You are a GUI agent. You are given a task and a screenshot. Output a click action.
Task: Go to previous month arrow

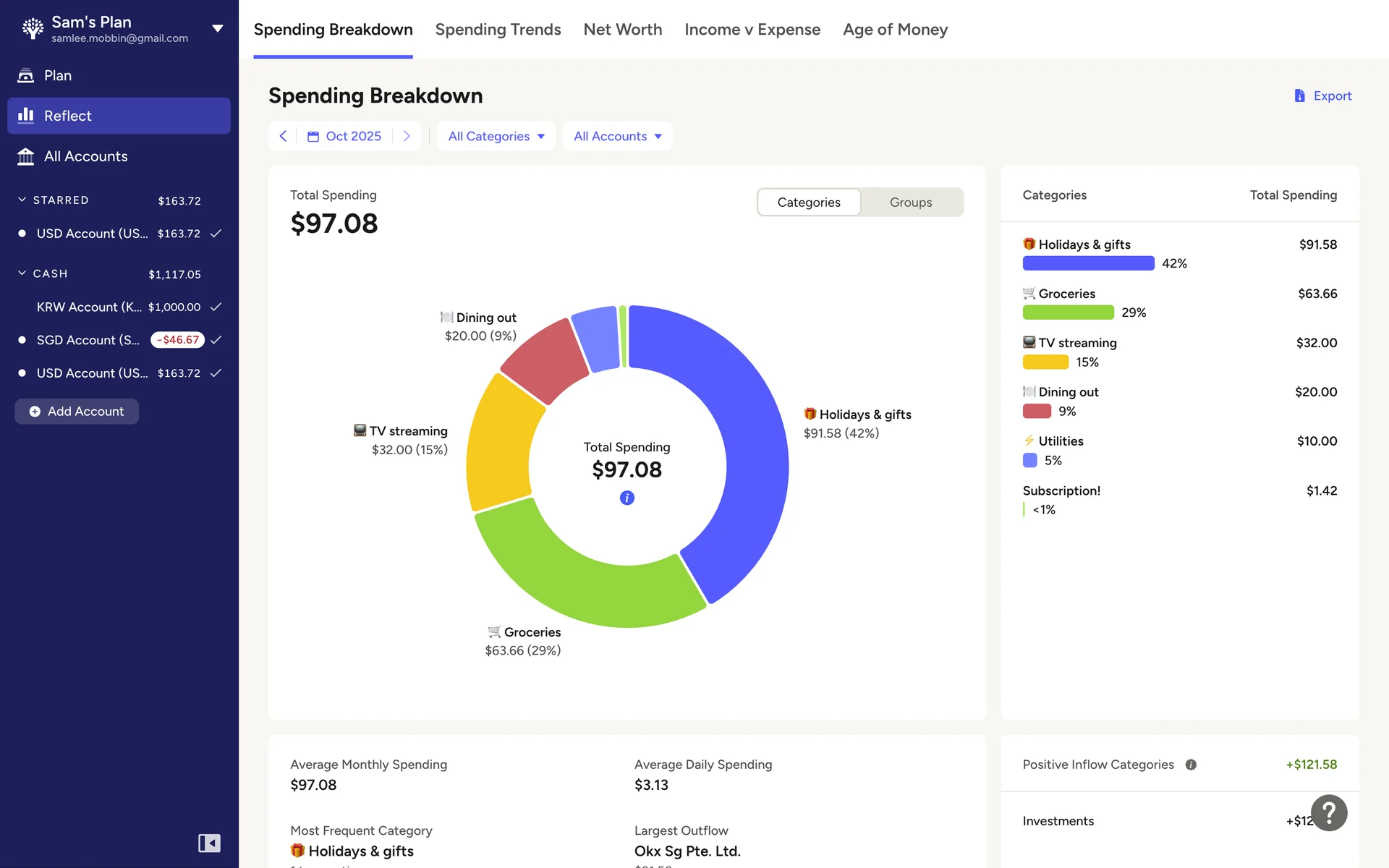[283, 136]
